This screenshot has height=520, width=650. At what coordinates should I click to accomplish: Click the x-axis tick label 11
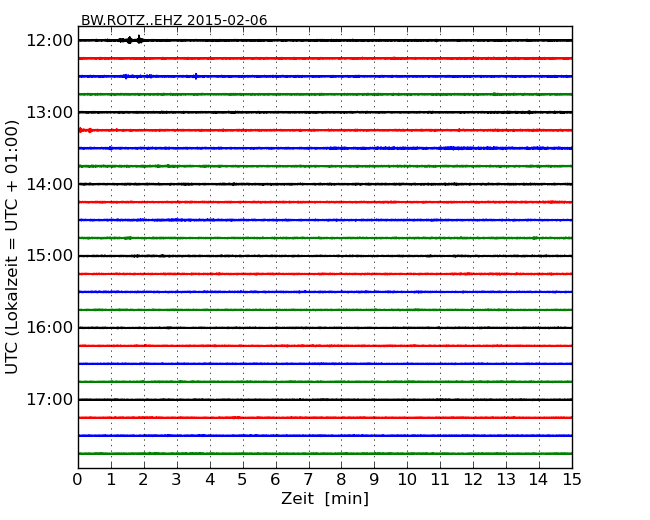pos(440,480)
